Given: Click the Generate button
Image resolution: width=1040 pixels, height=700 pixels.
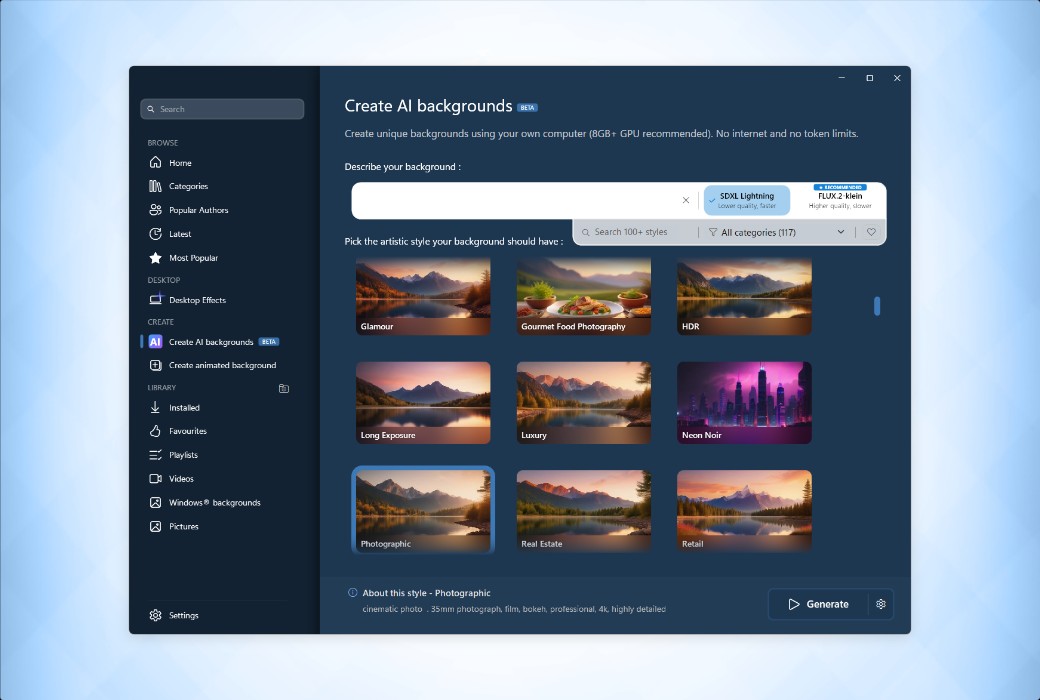Looking at the screenshot, I should 818,604.
